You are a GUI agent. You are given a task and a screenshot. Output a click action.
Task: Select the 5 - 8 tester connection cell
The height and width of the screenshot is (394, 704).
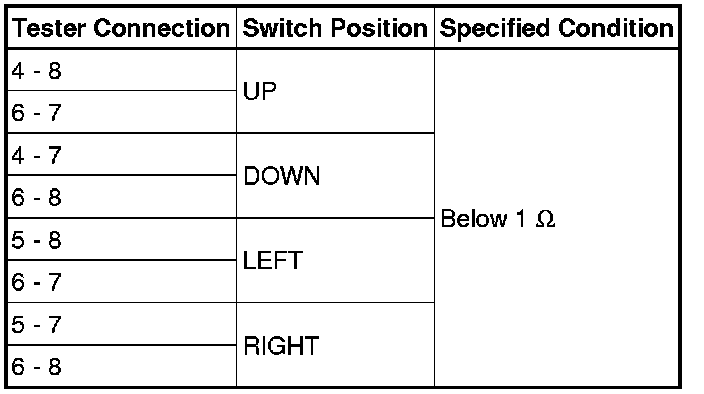coord(122,239)
